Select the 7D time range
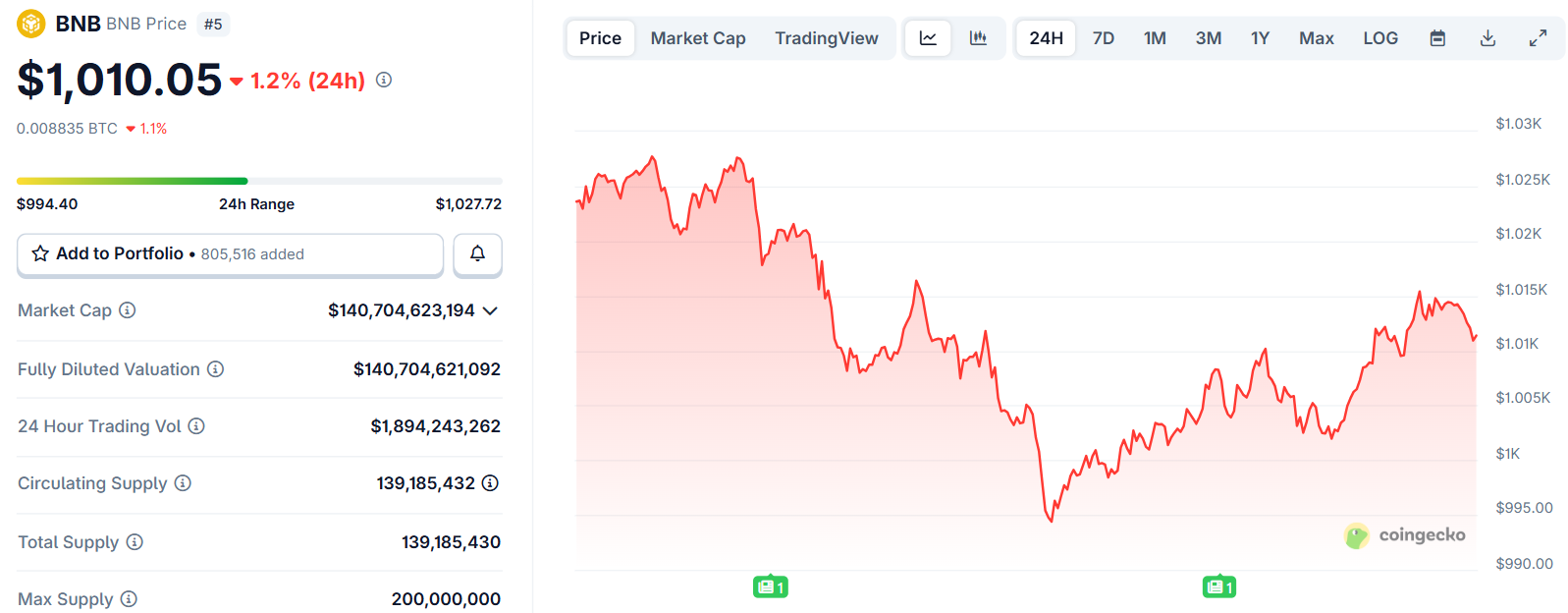1568x613 pixels. [1104, 38]
